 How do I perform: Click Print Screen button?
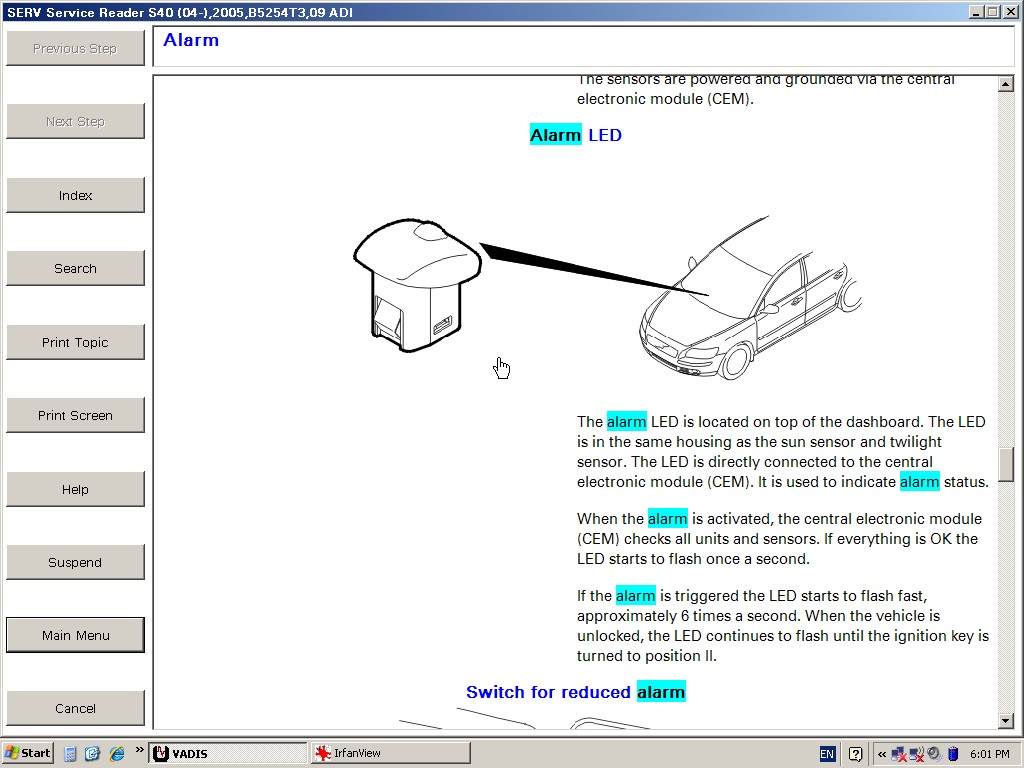(x=75, y=415)
